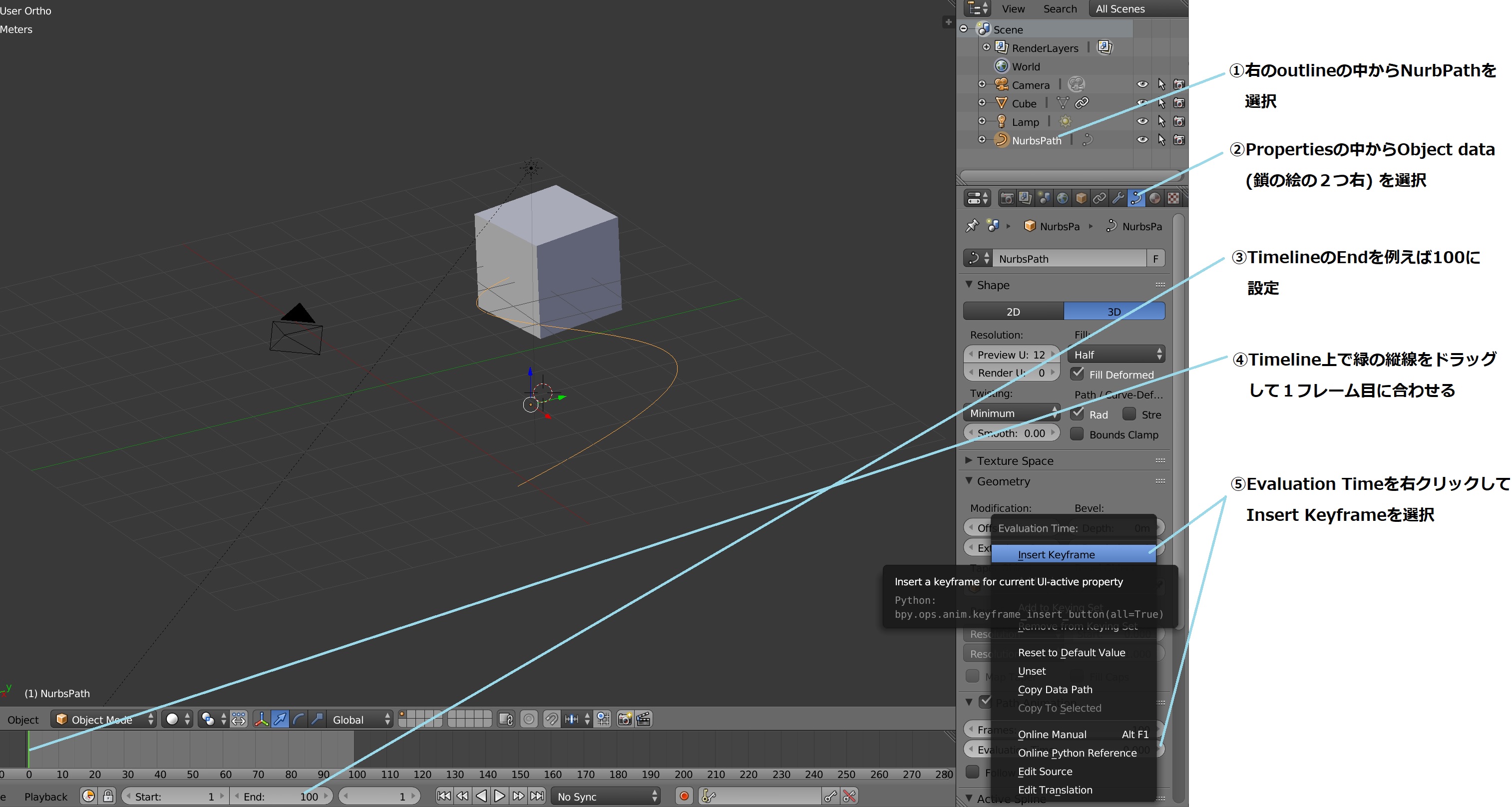Toggle Snap during transform (magnet icon)

[x=551, y=719]
